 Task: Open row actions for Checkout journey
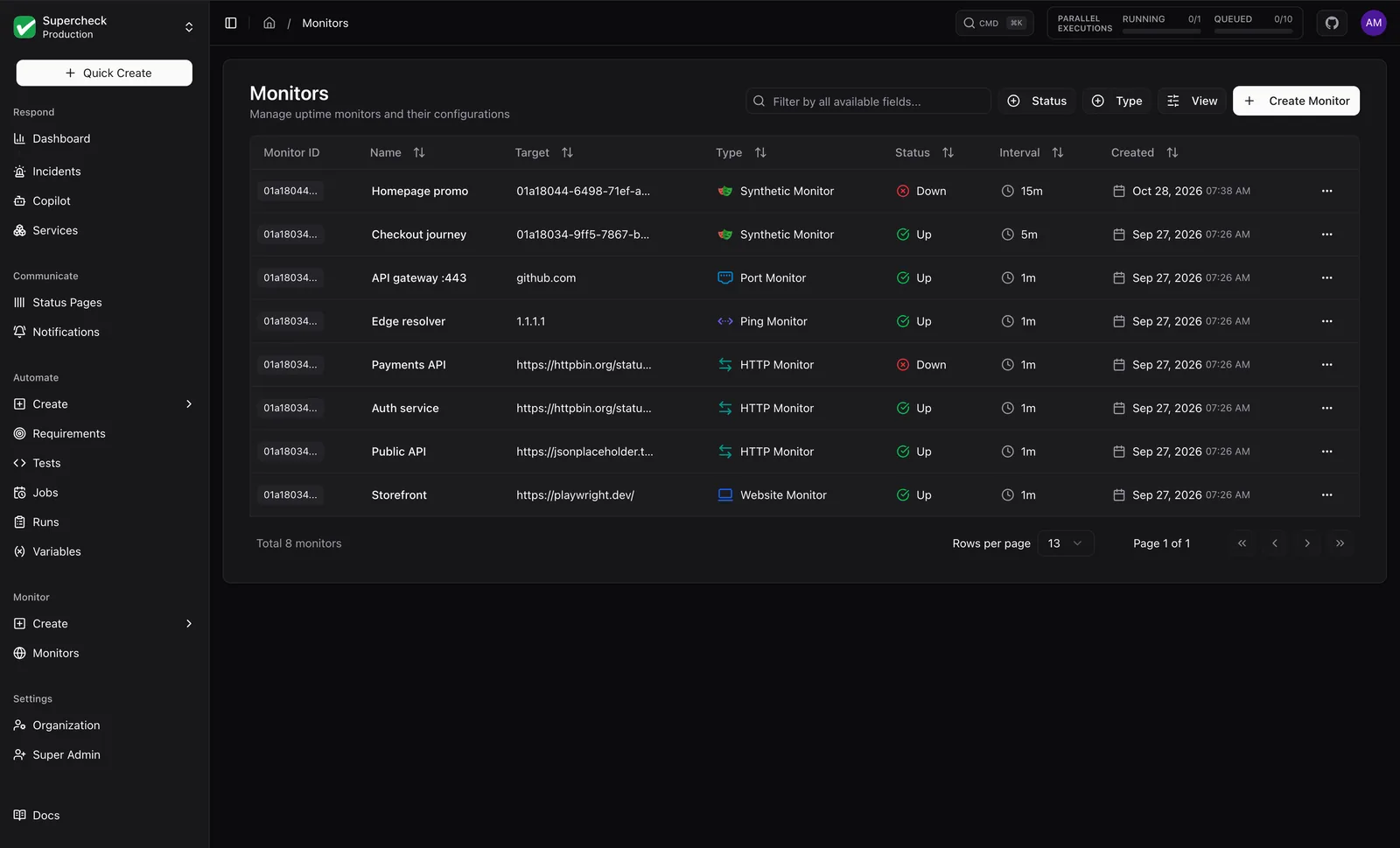(x=1326, y=235)
